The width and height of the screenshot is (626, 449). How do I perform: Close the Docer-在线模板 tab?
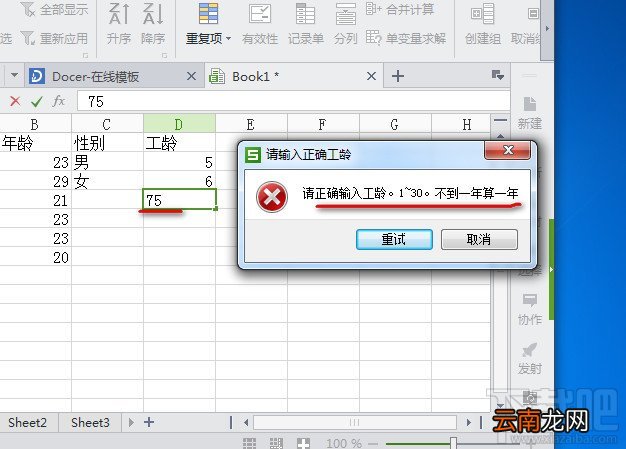192,76
